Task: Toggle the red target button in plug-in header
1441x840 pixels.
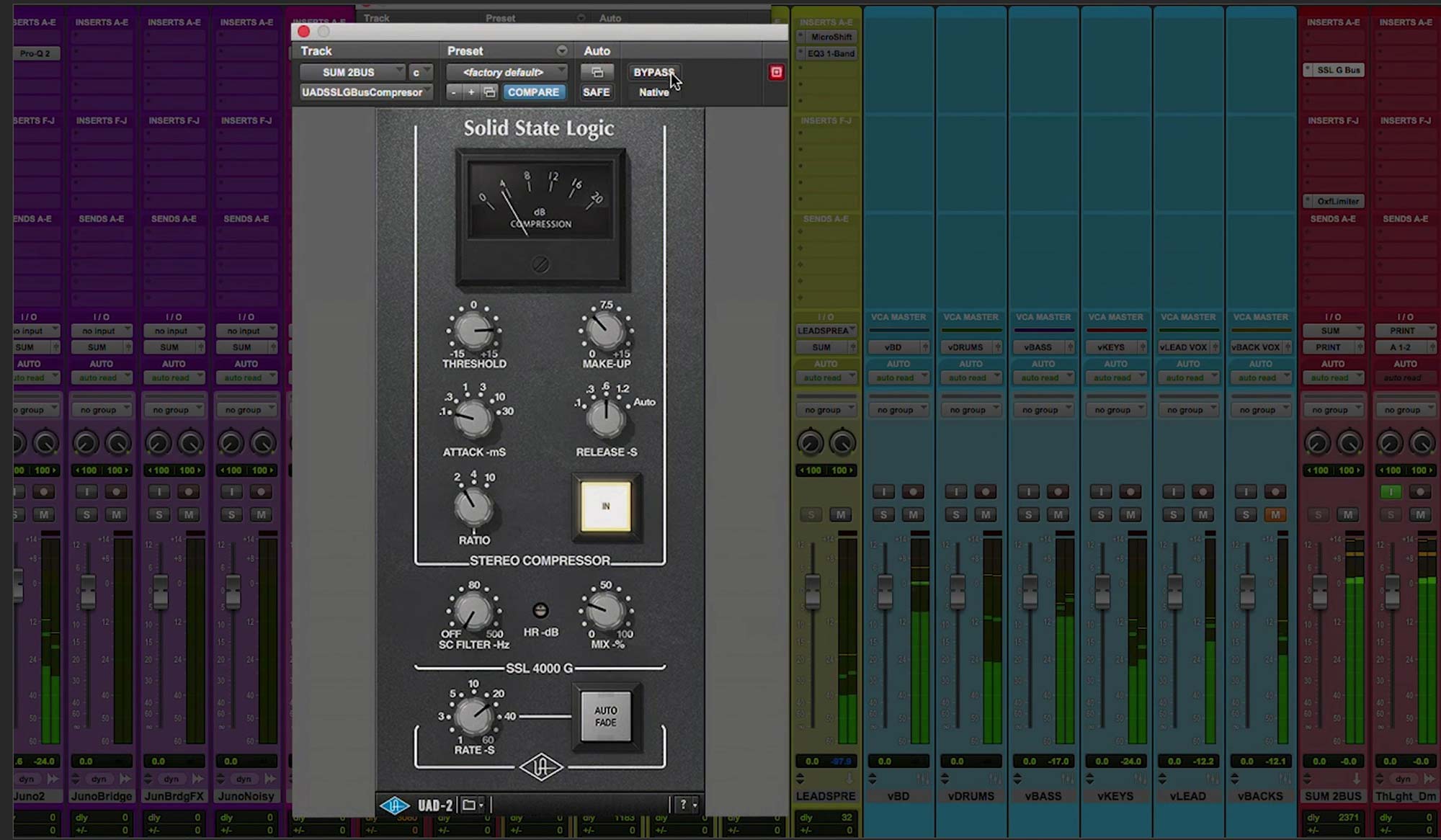Action: (x=776, y=72)
